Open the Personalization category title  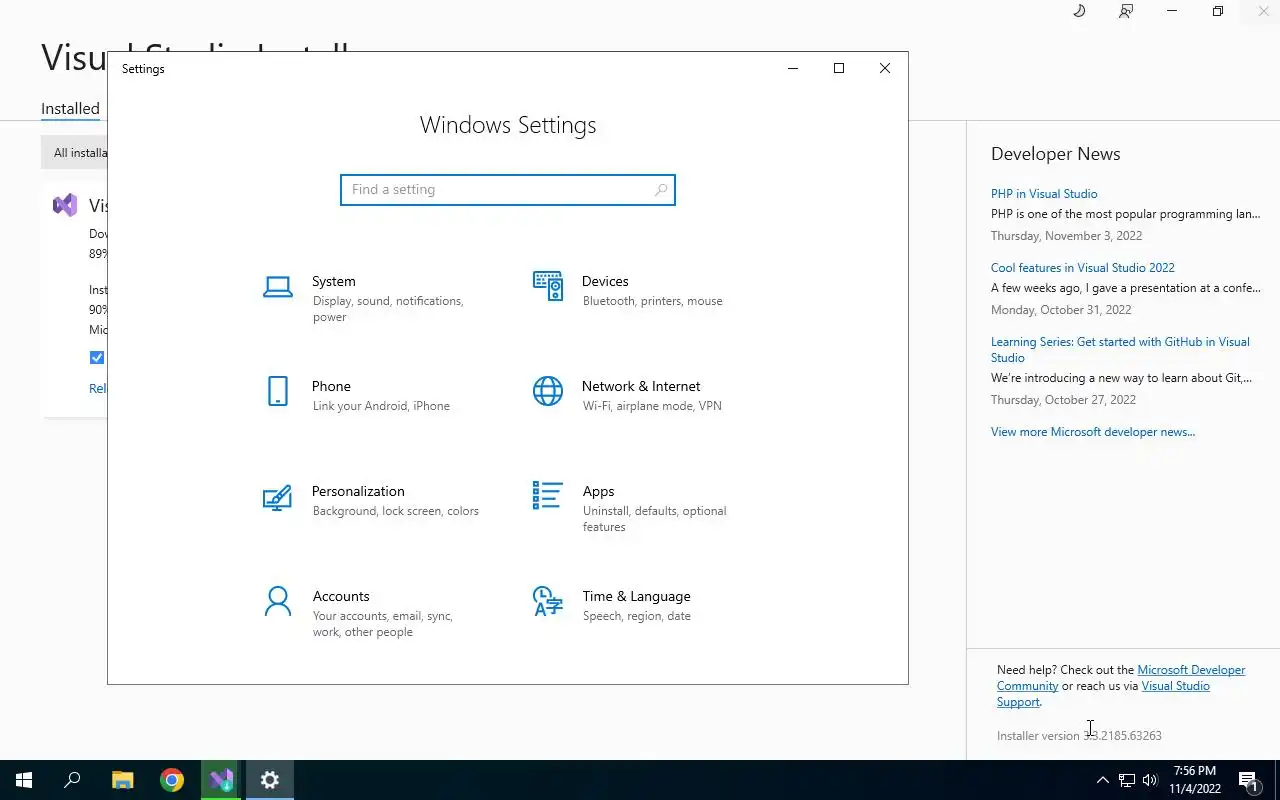coord(358,491)
